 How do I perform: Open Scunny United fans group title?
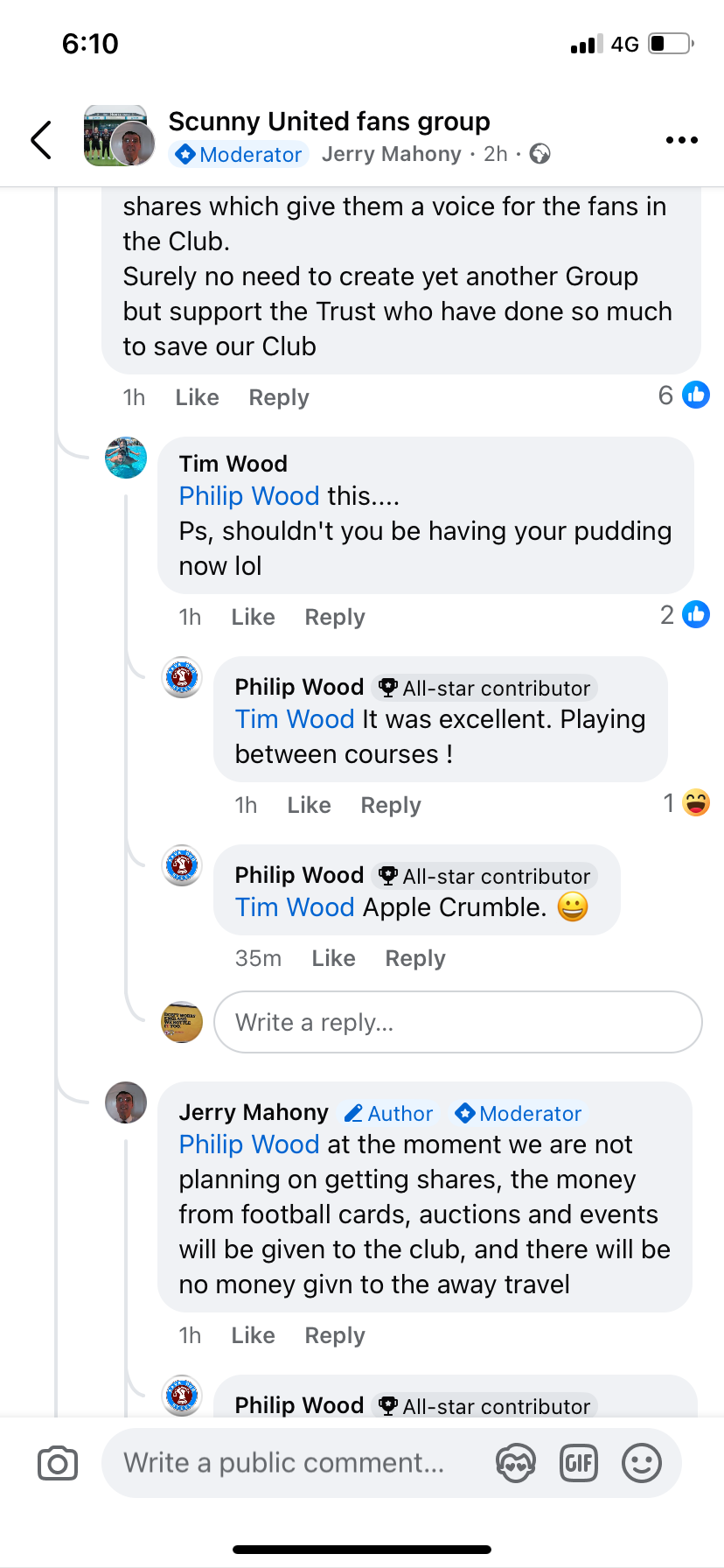point(329,122)
